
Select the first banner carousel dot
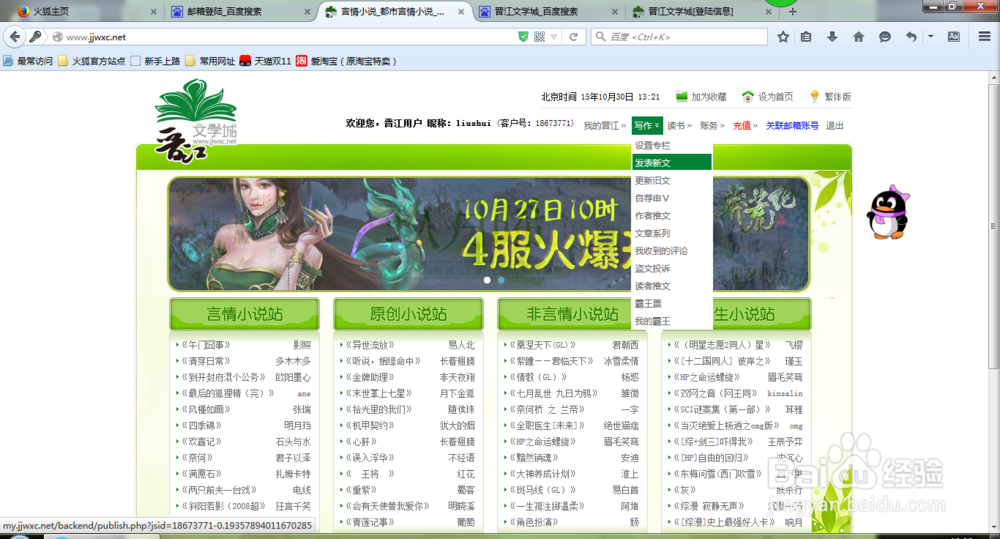tap(487, 280)
